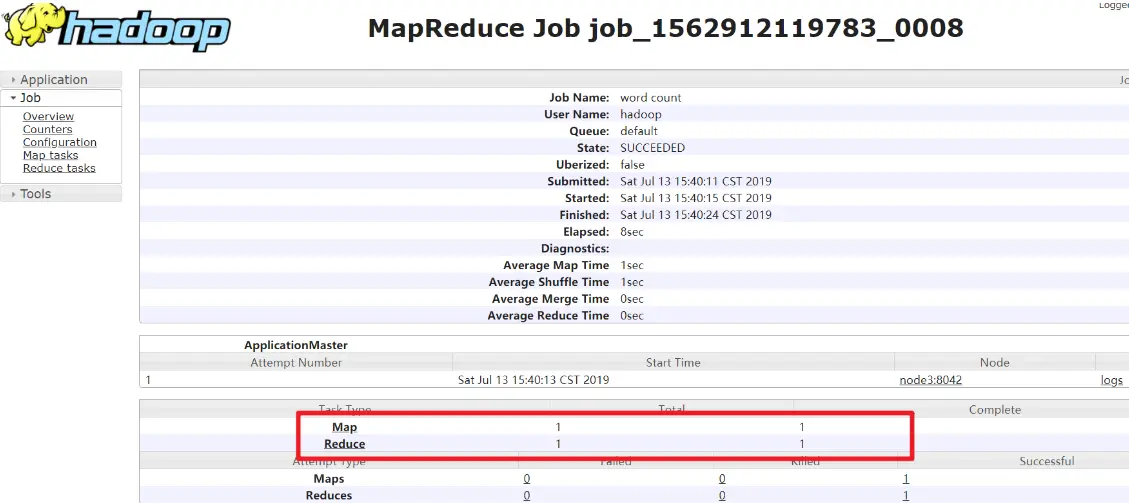This screenshot has height=503, width=1129.
Task: Click the Diagnostics field label
Action: pyautogui.click(x=575, y=249)
